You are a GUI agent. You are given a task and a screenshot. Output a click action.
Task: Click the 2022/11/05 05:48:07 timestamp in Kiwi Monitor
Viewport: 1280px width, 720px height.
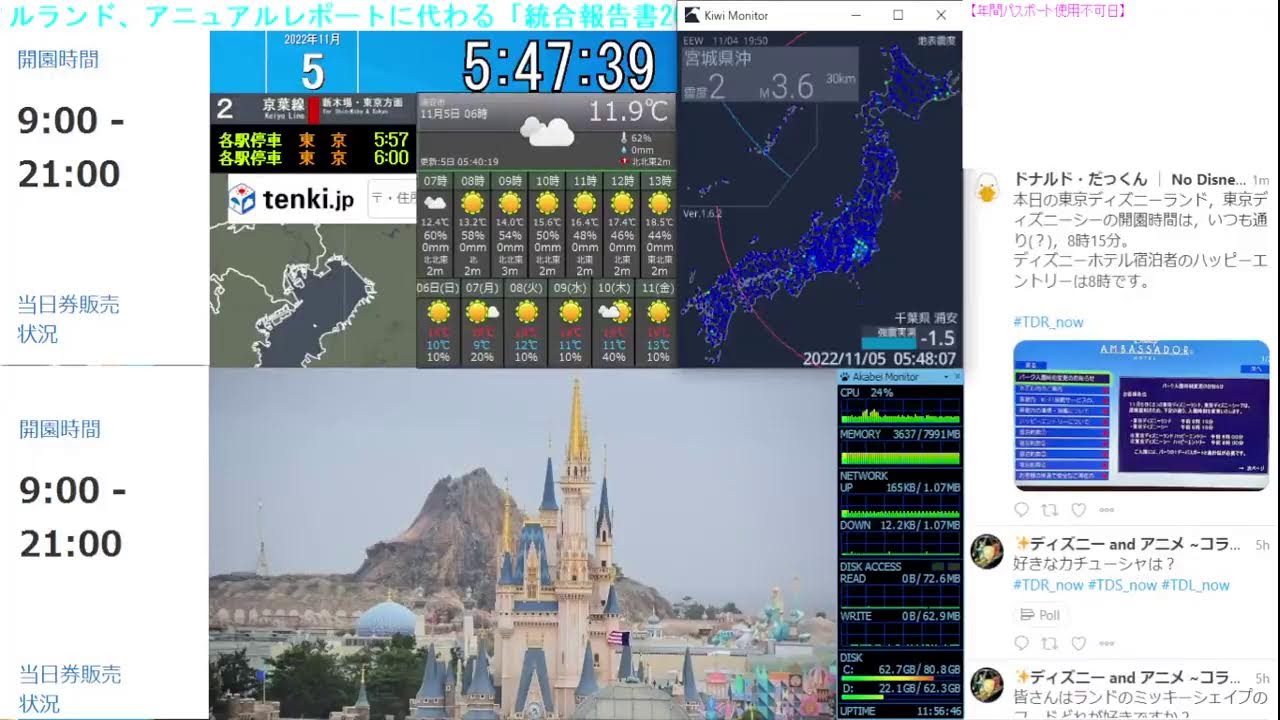[x=879, y=358]
